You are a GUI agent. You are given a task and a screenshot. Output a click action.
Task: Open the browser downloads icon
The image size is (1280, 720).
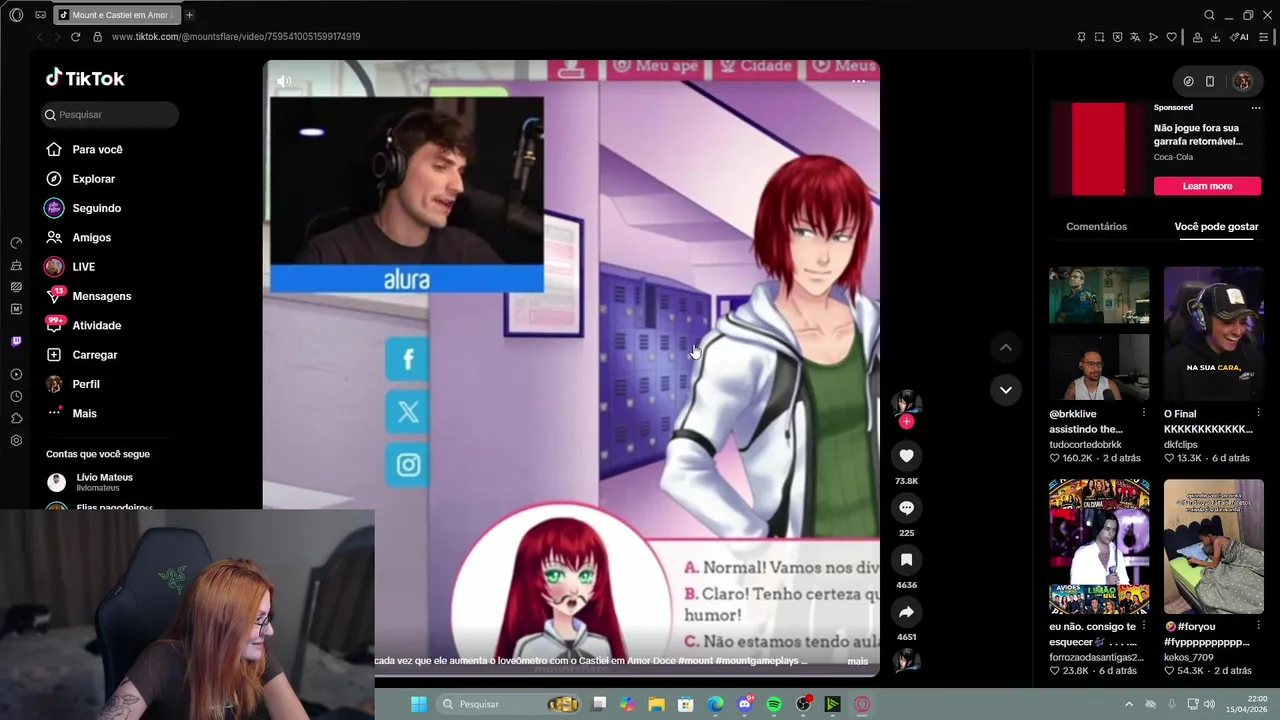pos(1215,37)
